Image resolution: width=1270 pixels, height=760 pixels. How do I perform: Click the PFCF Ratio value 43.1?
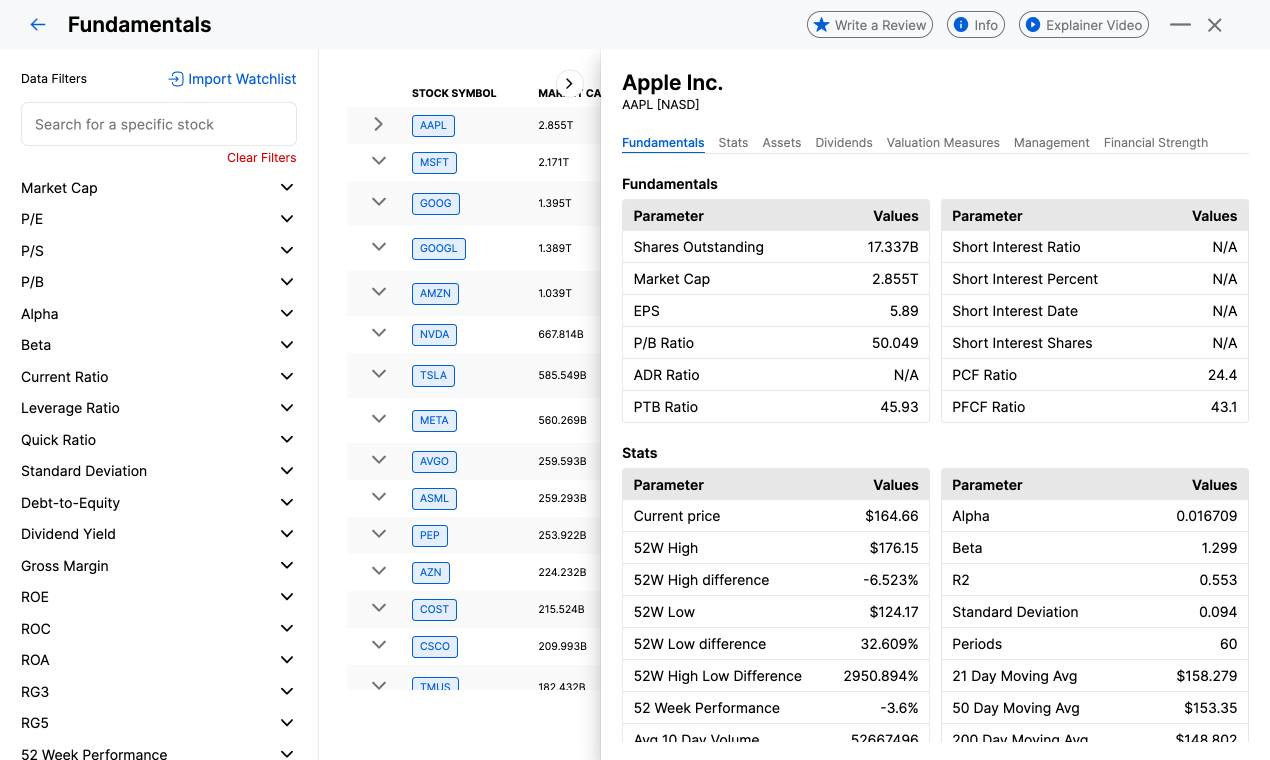[1224, 407]
